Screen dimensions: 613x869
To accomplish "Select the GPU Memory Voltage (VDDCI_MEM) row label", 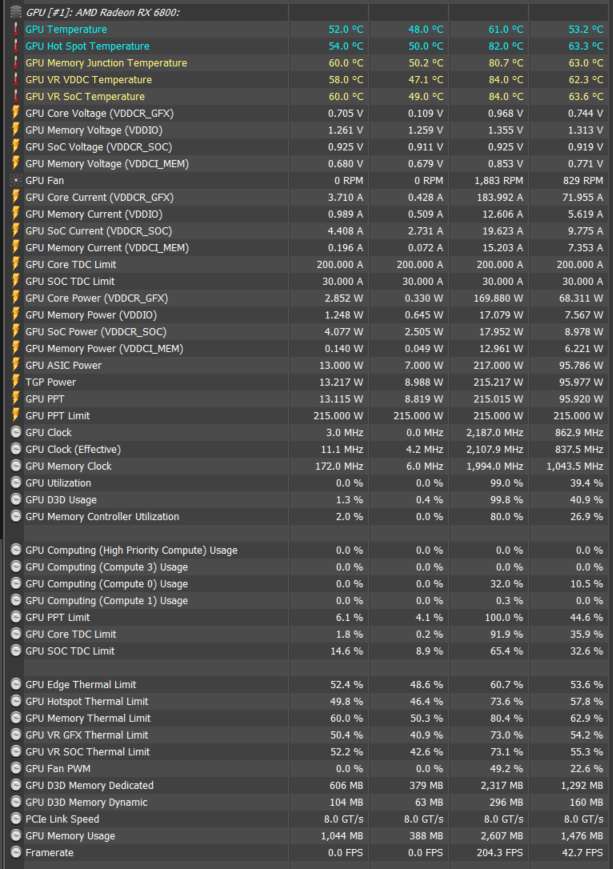I will point(107,163).
